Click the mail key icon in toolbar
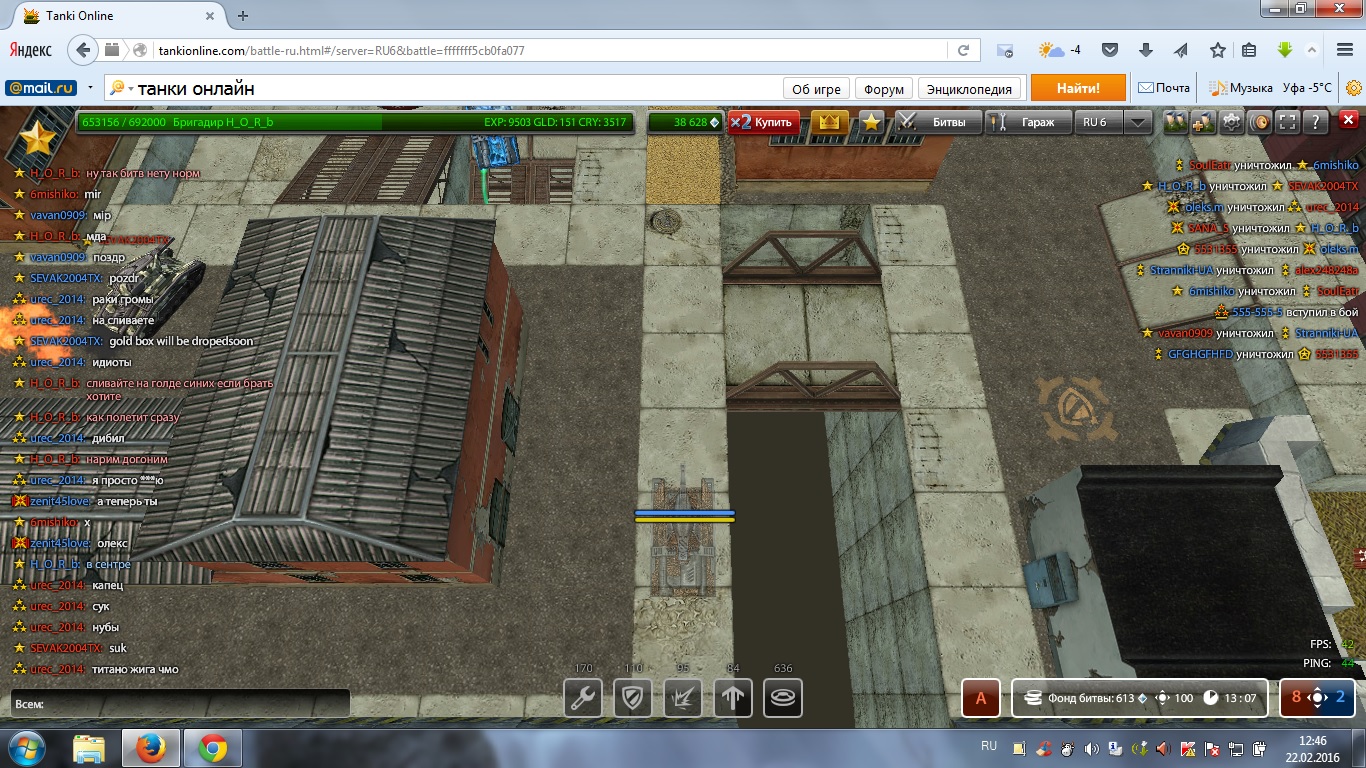 (1005, 50)
